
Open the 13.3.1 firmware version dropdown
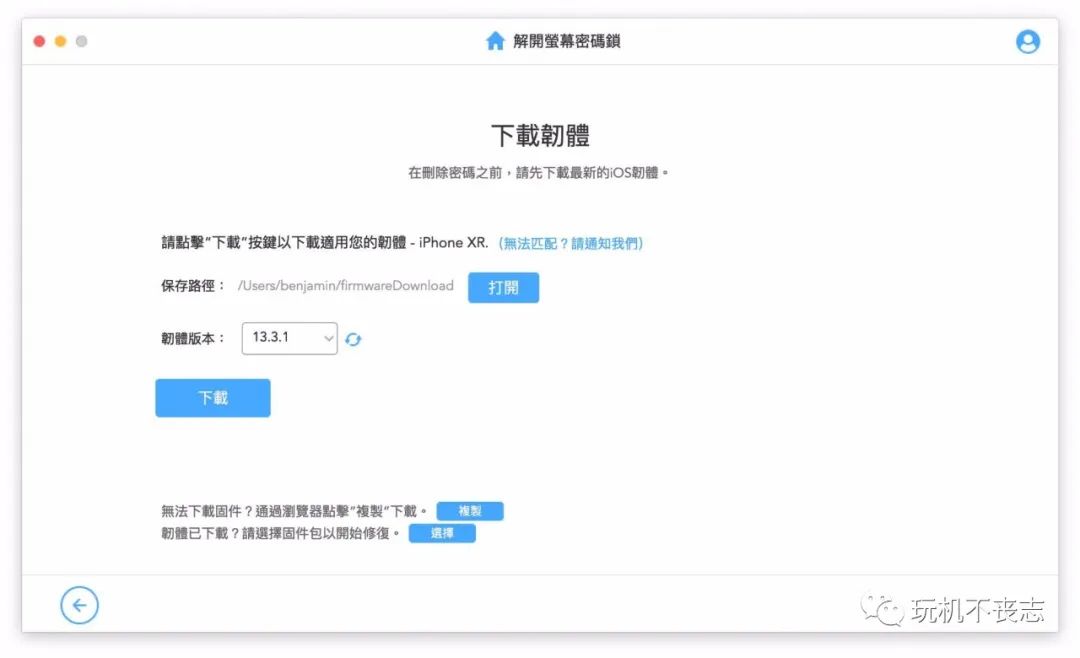click(x=289, y=338)
